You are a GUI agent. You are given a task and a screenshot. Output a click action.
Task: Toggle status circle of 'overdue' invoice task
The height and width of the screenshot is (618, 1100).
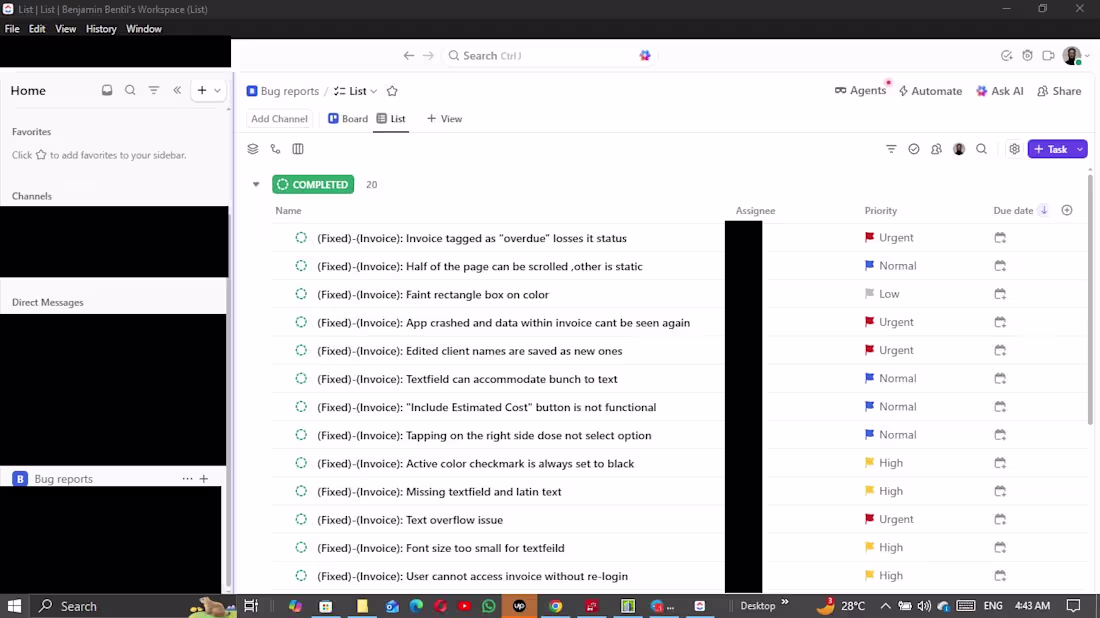pyautogui.click(x=301, y=238)
